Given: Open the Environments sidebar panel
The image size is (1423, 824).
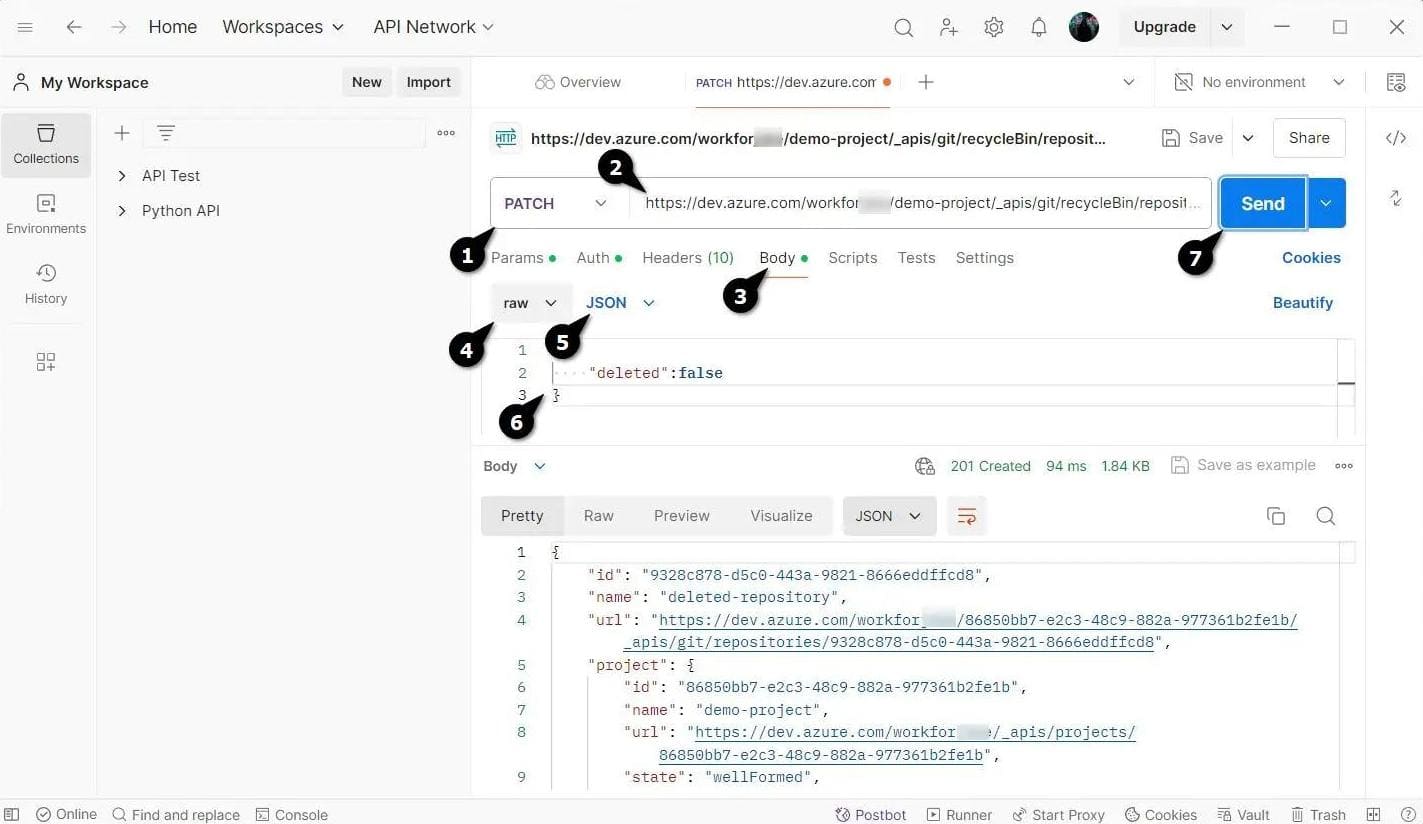Looking at the screenshot, I should 46,215.
